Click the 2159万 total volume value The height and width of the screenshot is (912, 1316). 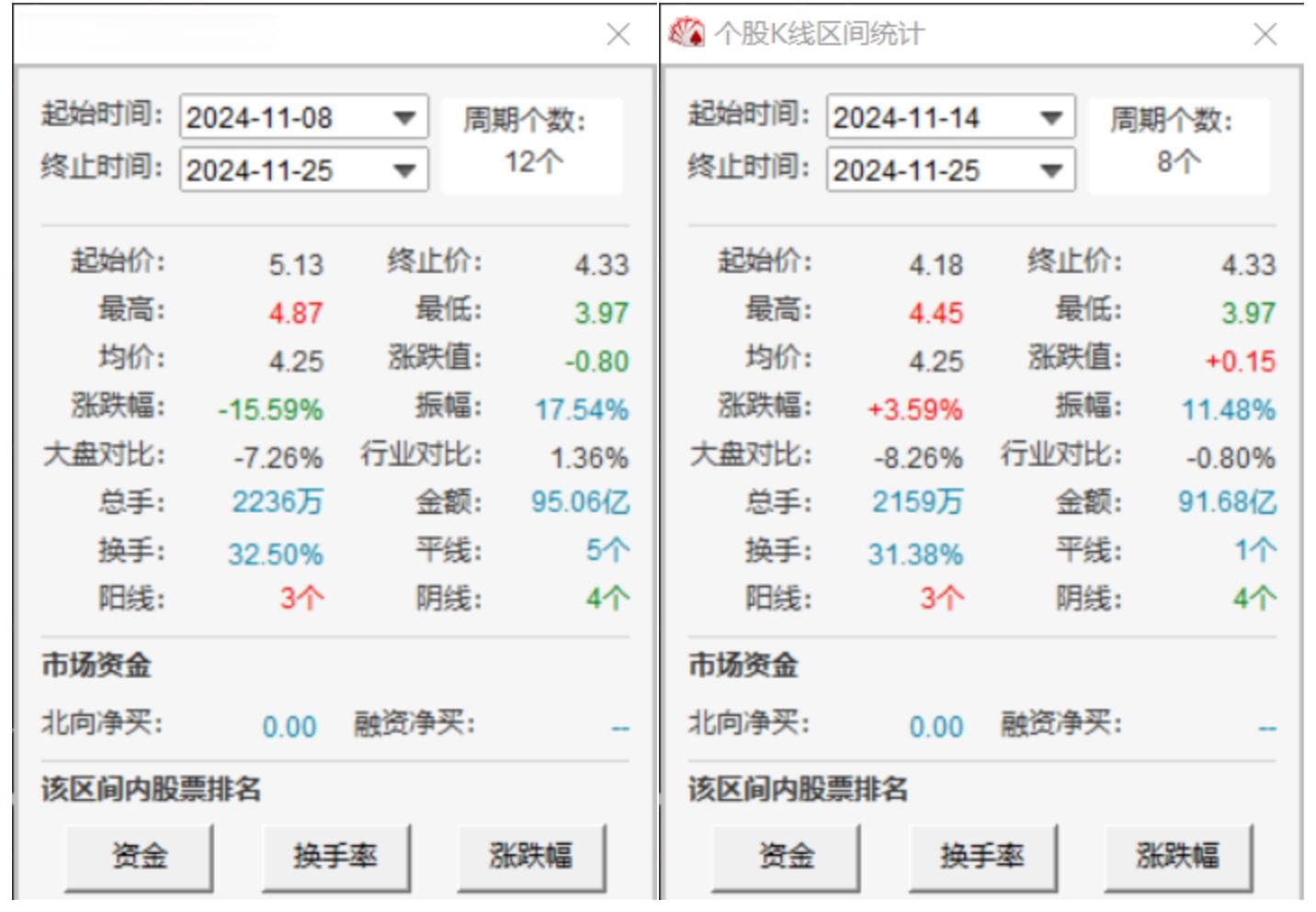[918, 502]
